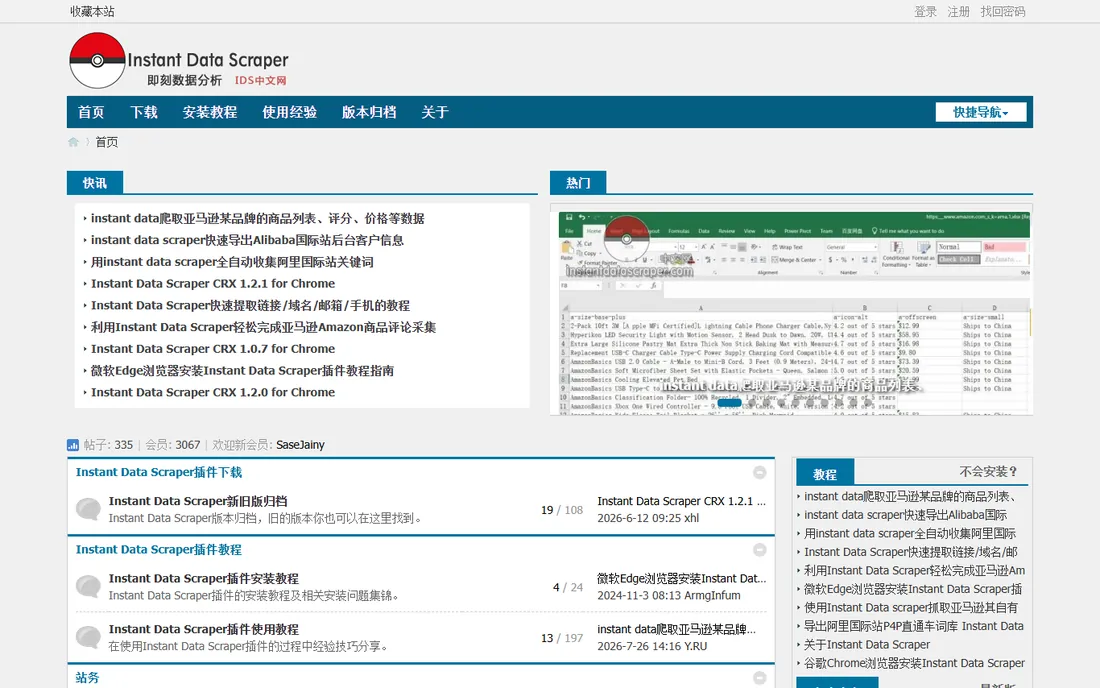Click the home icon in breadcrumb
The image size is (1100, 688).
tap(73, 142)
